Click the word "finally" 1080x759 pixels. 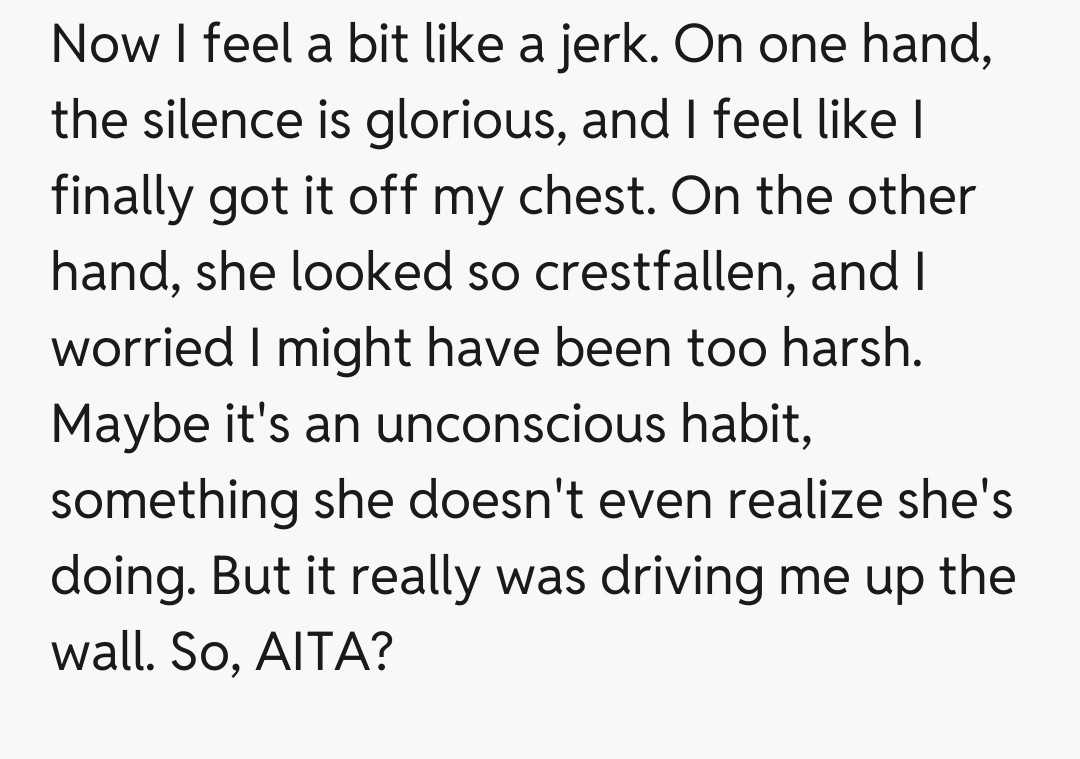pos(121,196)
